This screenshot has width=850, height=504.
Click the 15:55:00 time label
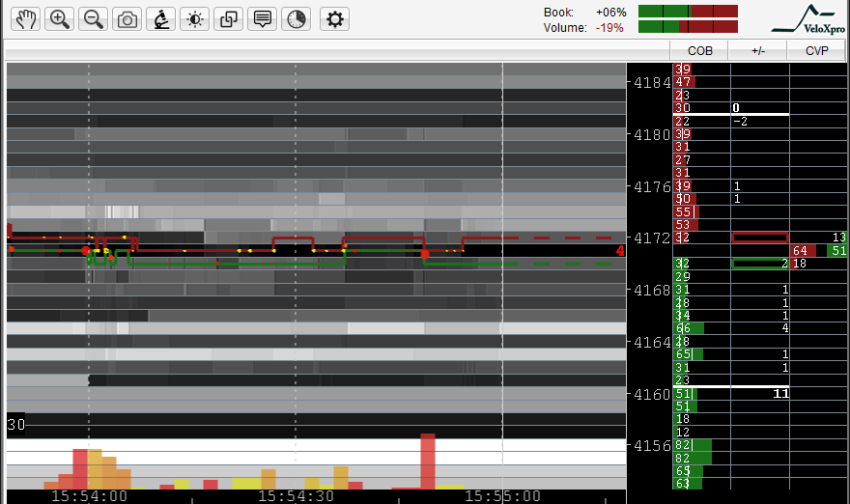[x=503, y=496]
